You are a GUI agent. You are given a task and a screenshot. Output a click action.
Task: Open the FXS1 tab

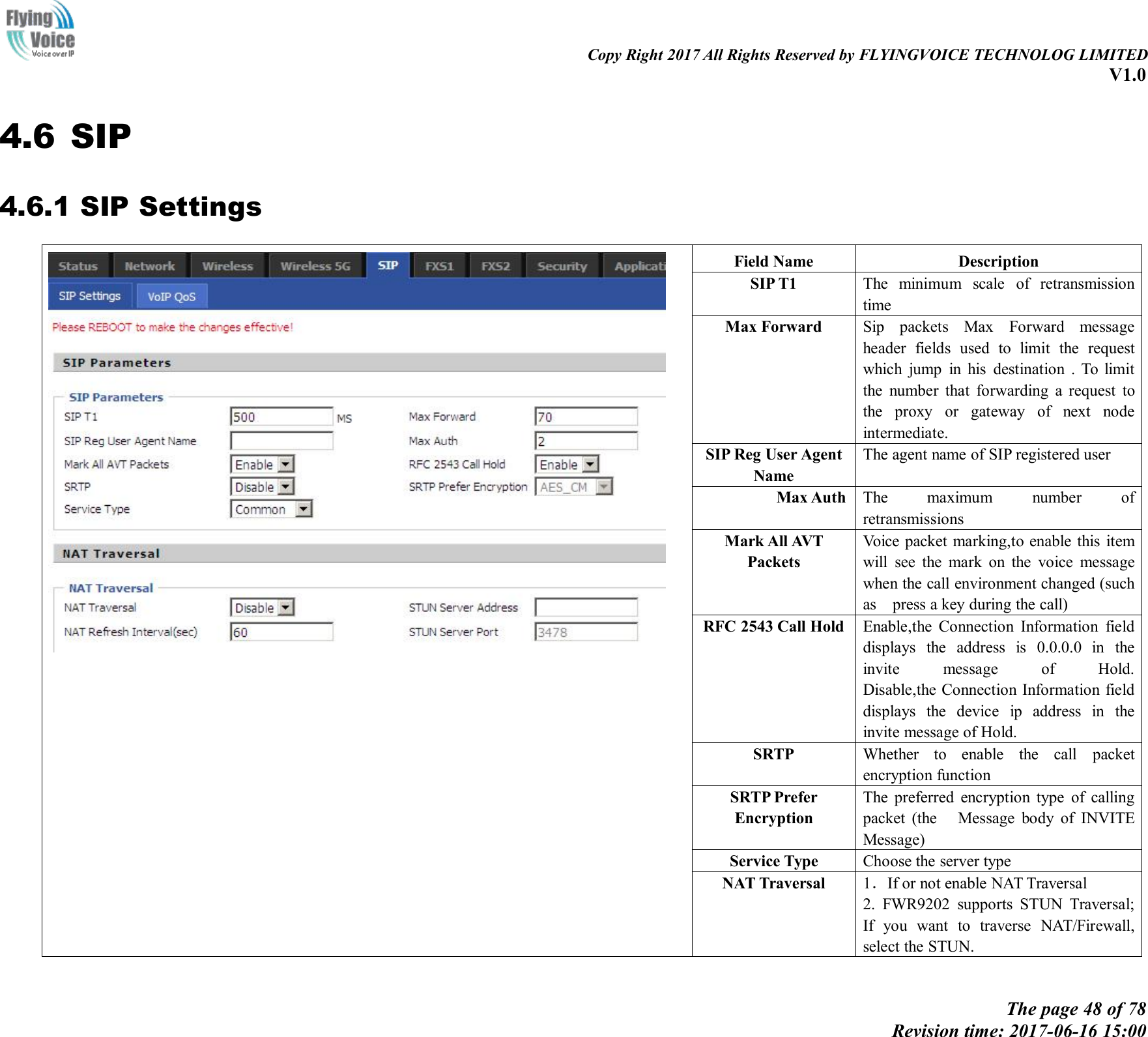click(439, 265)
